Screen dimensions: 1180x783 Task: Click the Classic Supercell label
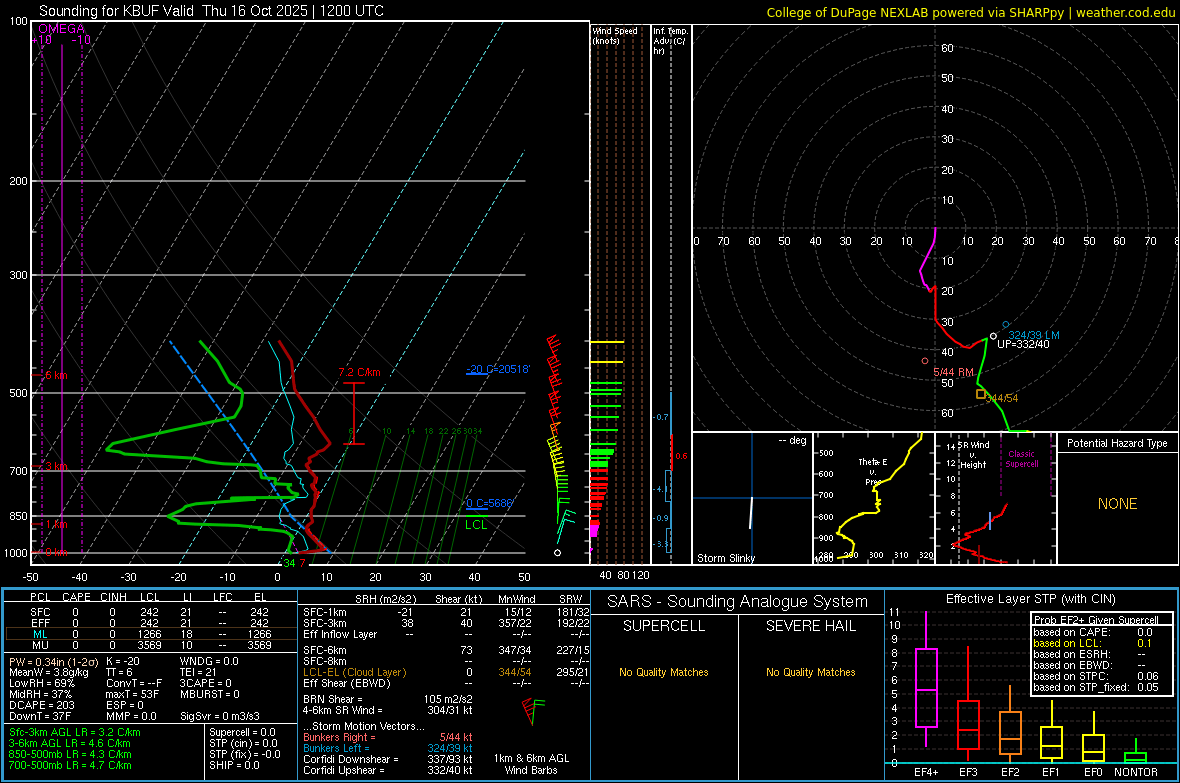[x=1021, y=459]
